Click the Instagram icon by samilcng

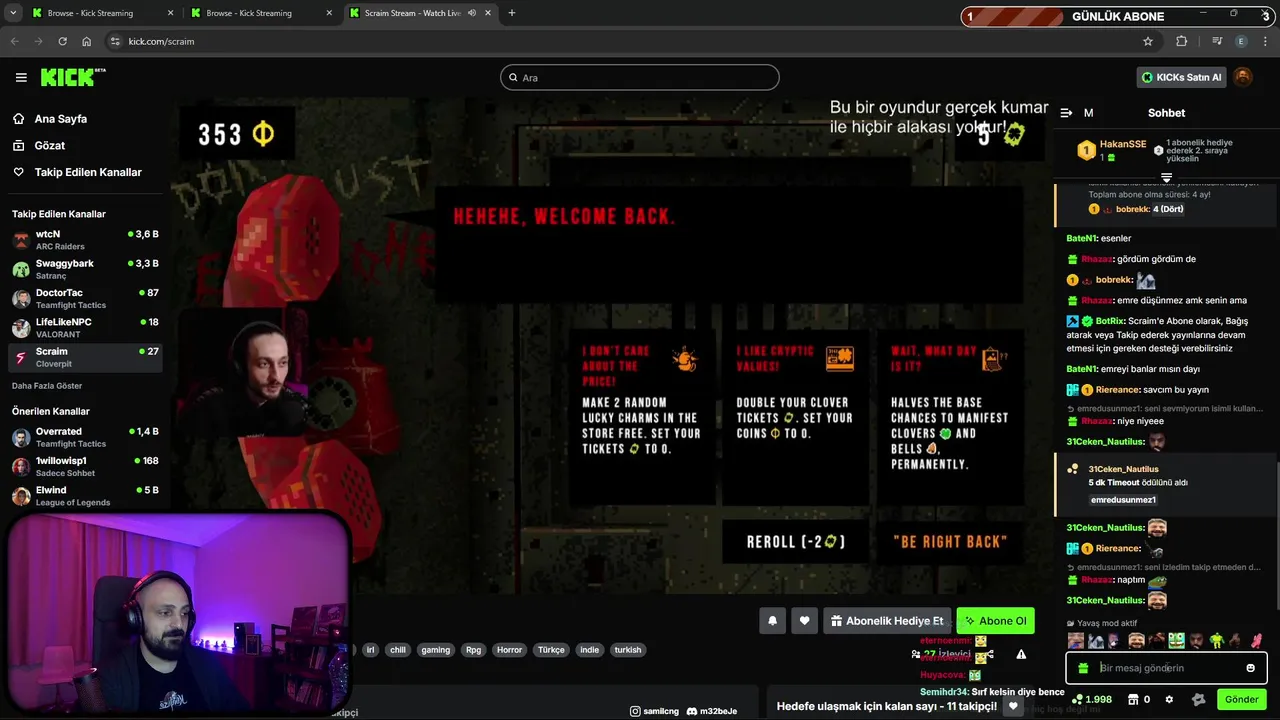point(635,711)
